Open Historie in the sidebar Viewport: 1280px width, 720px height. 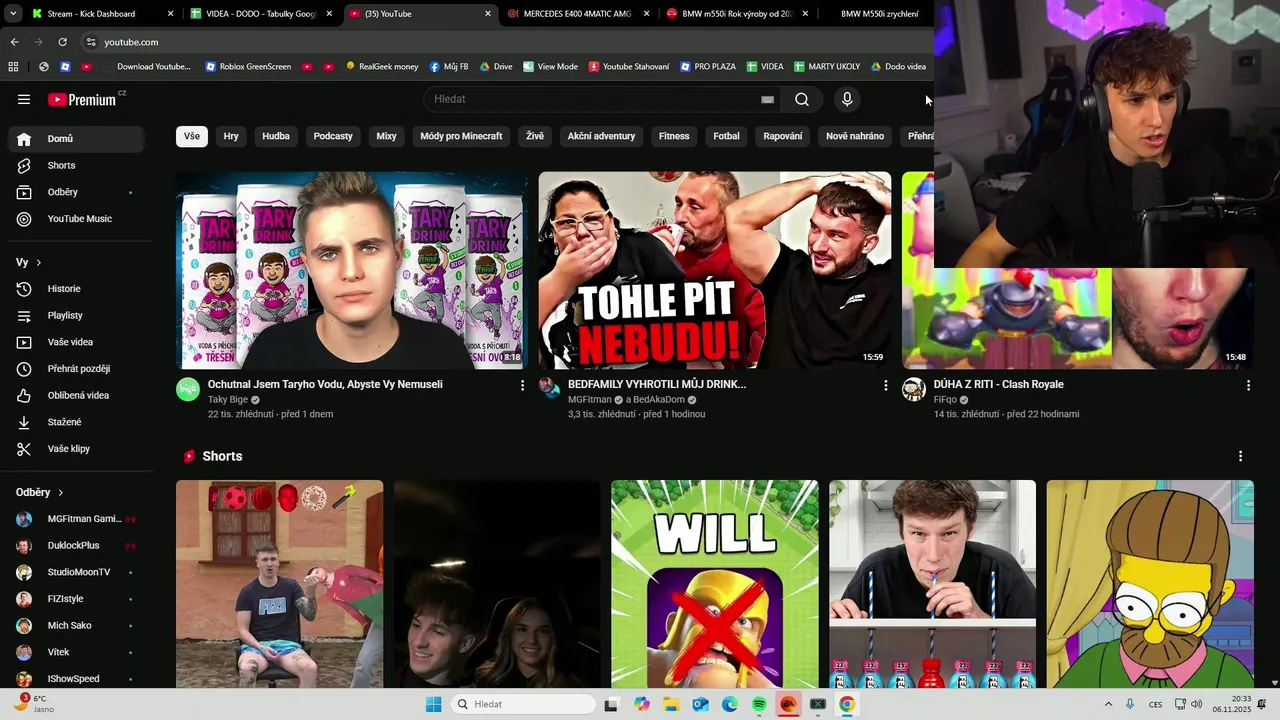76,289
